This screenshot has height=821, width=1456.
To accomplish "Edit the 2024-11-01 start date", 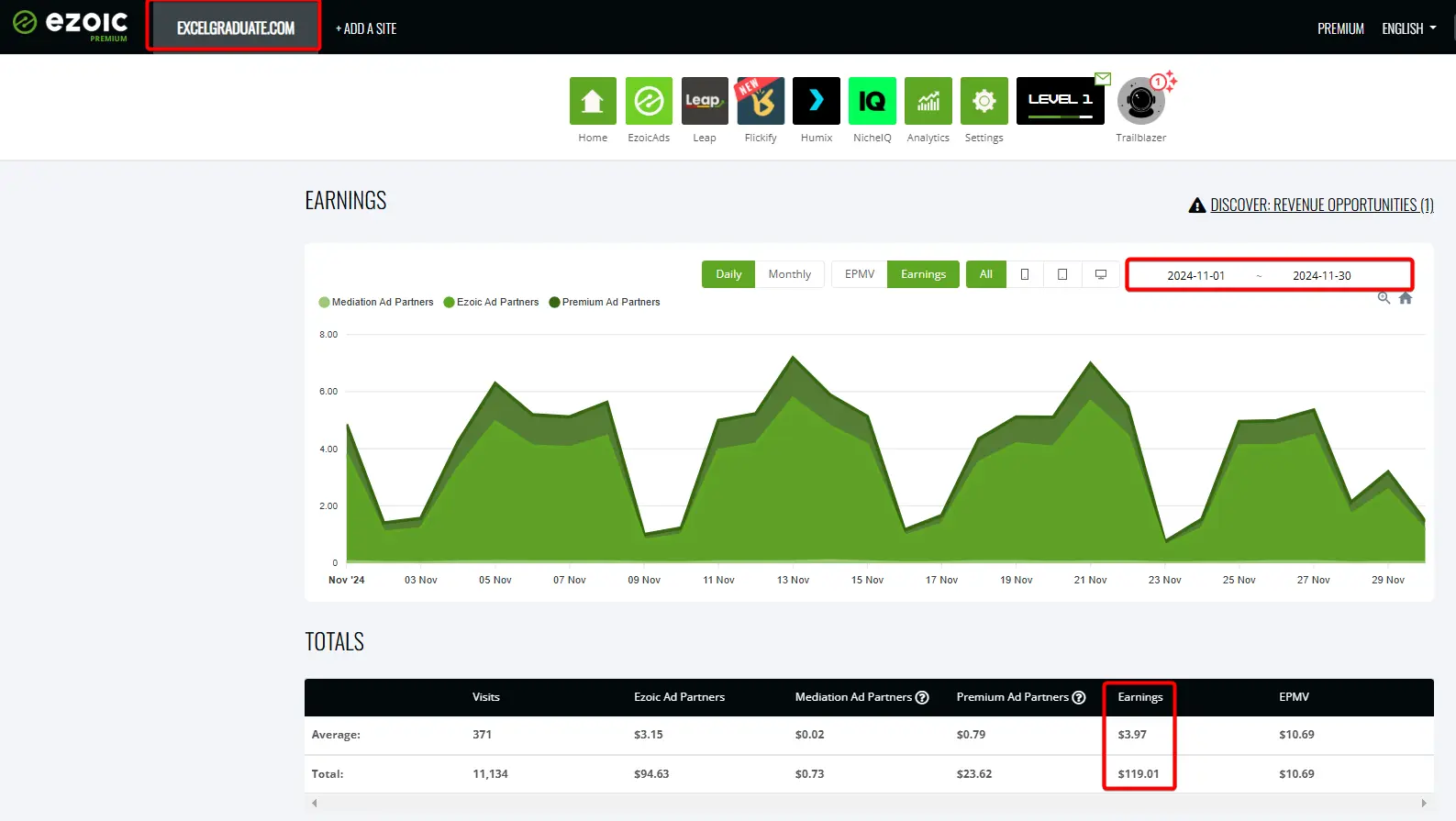I will pyautogui.click(x=1195, y=275).
